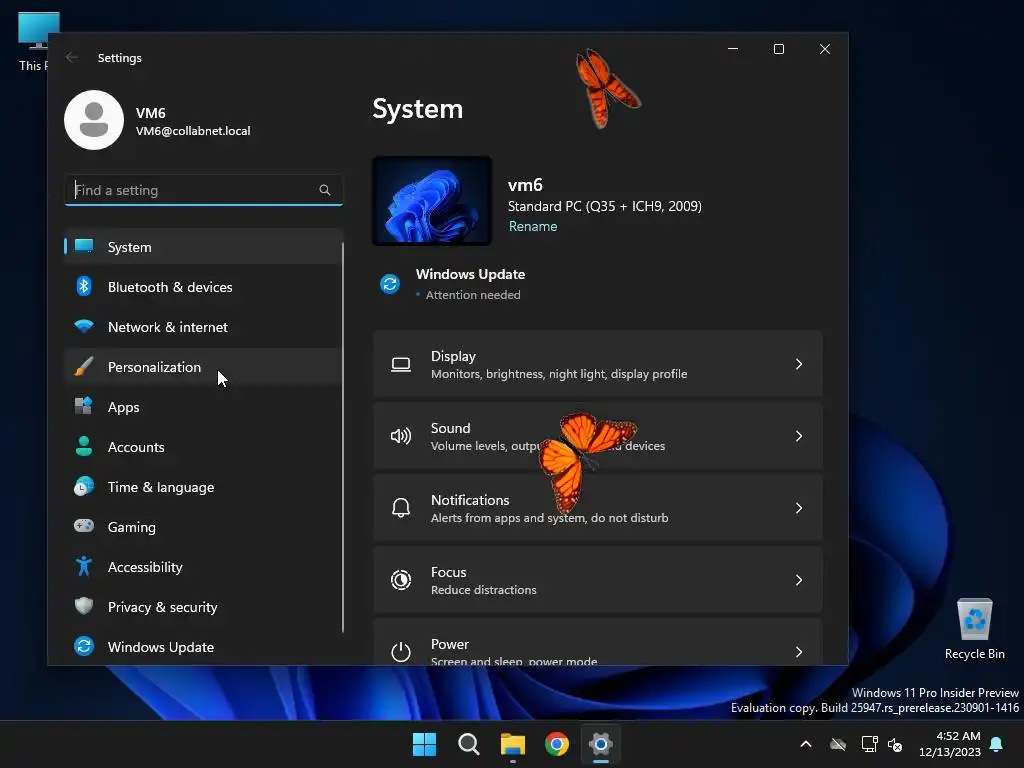The height and width of the screenshot is (768, 1024).
Task: Click the Privacy & security shield icon
Action: pos(84,606)
